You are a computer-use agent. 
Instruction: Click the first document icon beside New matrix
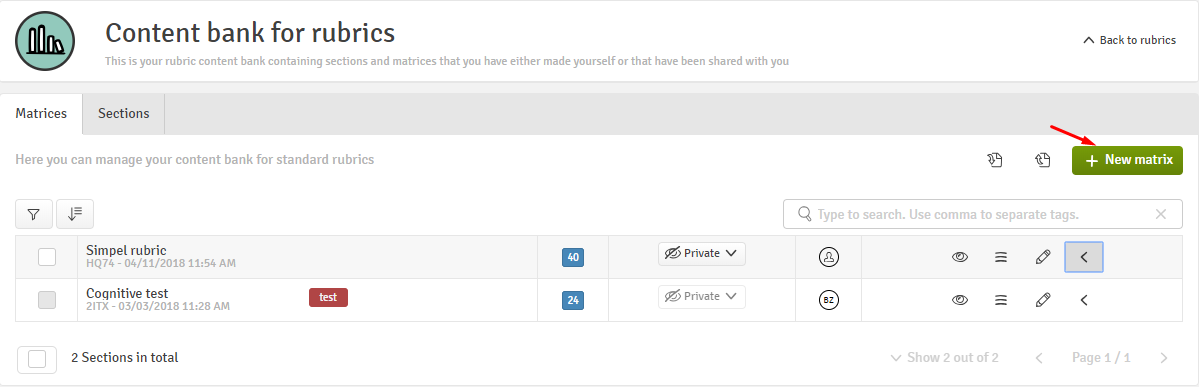[994, 160]
